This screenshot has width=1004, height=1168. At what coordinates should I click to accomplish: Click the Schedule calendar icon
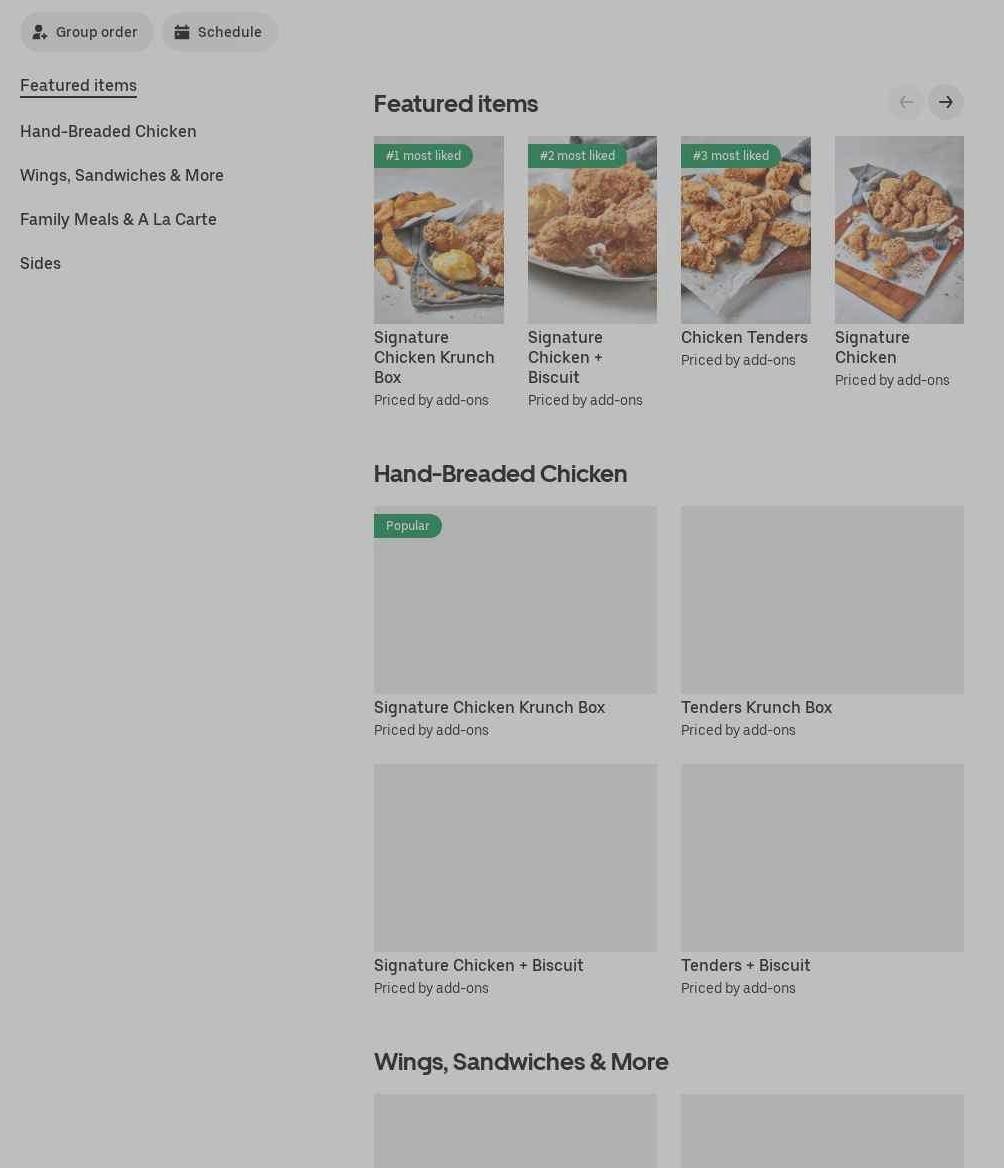tap(182, 32)
